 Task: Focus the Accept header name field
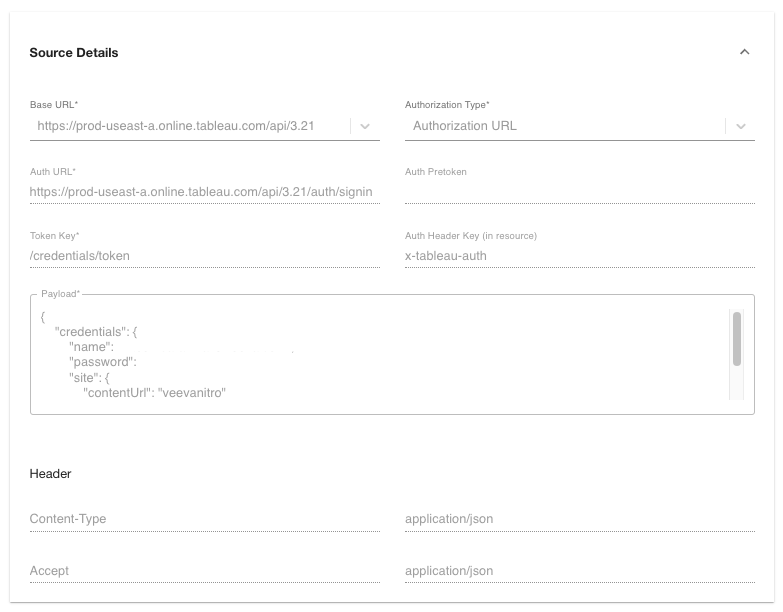(204, 571)
